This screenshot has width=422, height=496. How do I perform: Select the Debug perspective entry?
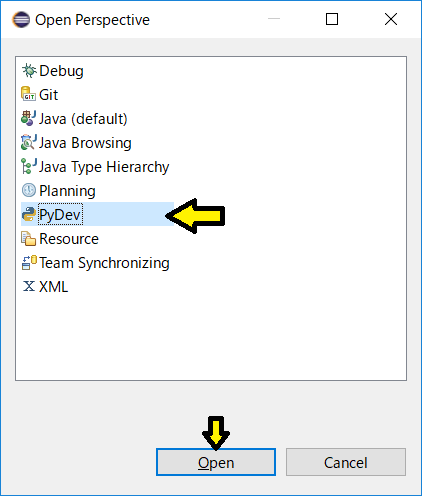coord(61,71)
